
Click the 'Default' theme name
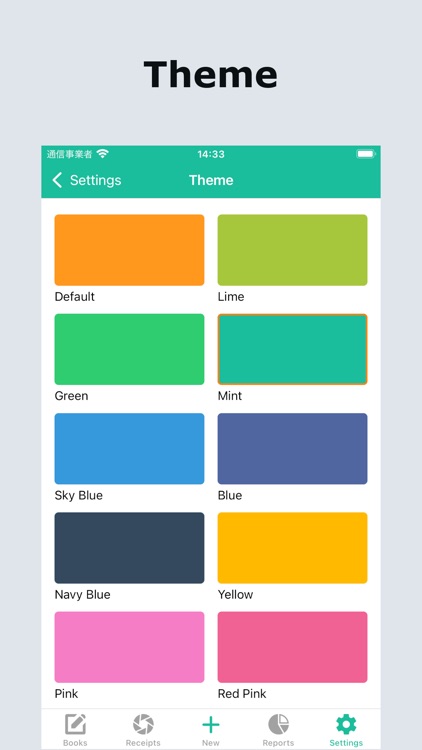point(75,297)
